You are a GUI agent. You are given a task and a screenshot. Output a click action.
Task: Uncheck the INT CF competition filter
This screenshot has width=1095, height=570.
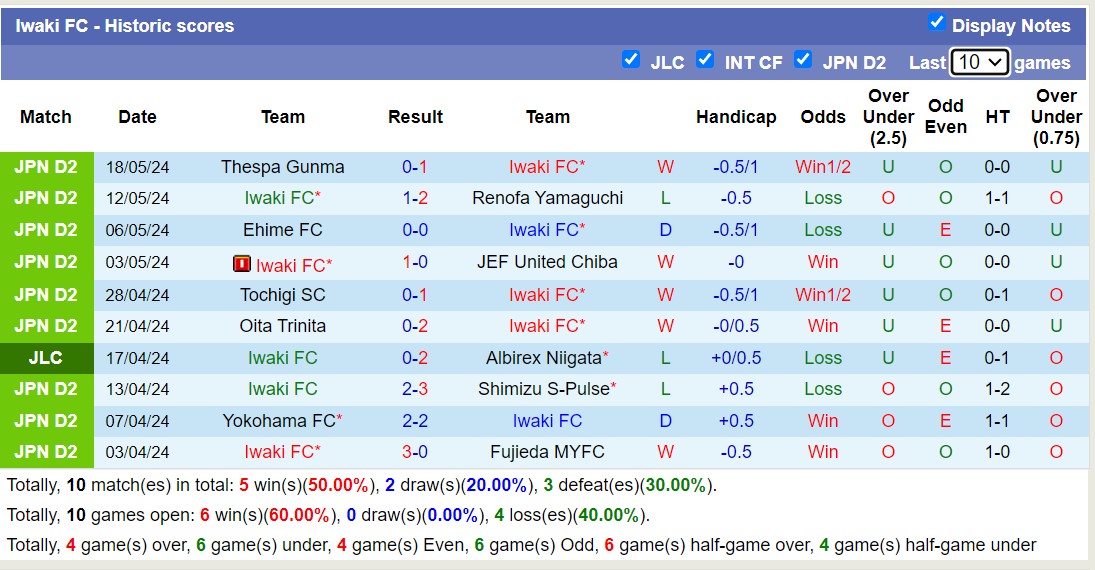[x=705, y=59]
